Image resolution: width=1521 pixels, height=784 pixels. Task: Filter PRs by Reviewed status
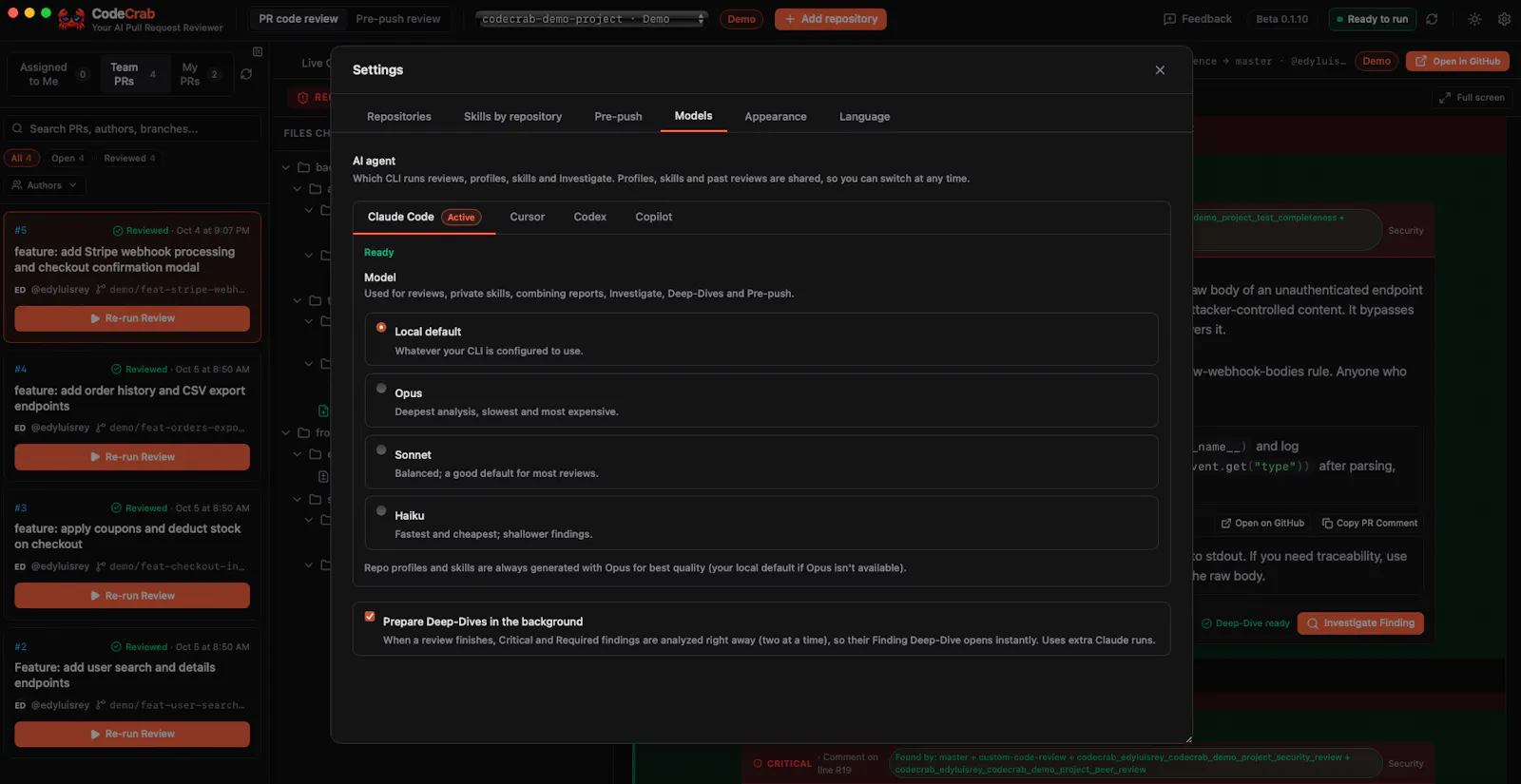130,159
